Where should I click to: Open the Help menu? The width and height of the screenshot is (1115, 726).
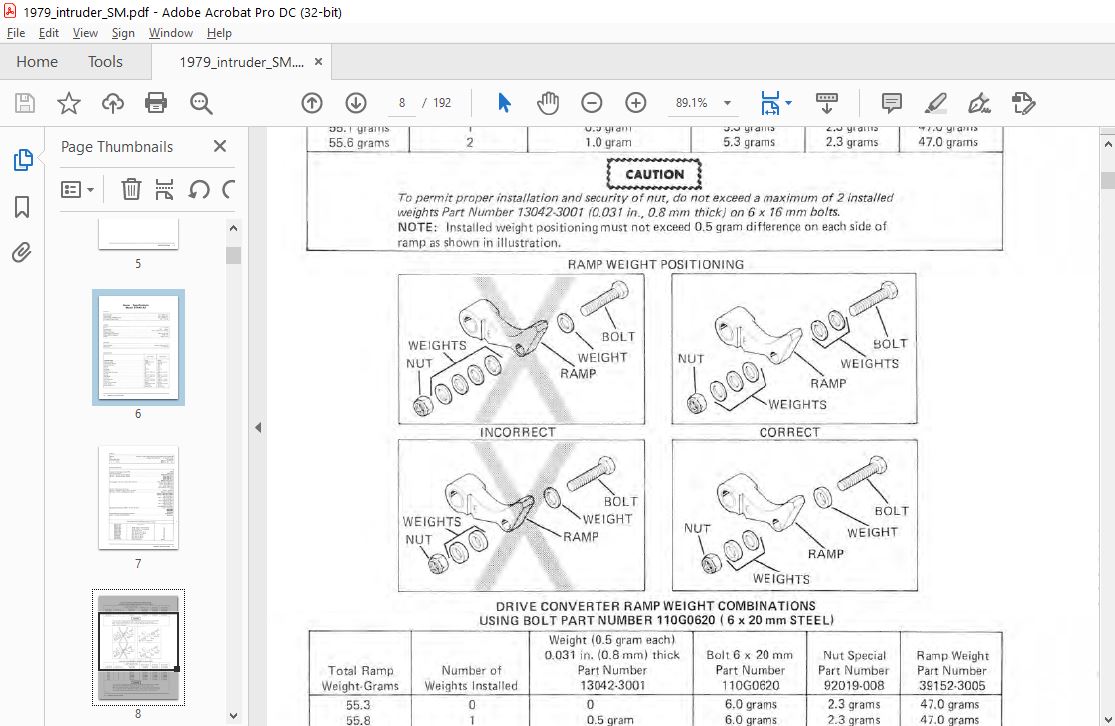[219, 33]
